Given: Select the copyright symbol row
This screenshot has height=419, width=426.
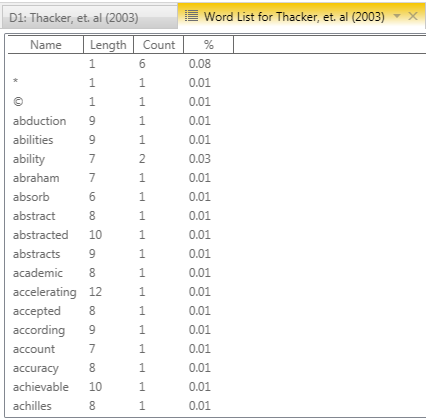Looking at the screenshot, I should click(x=217, y=102).
